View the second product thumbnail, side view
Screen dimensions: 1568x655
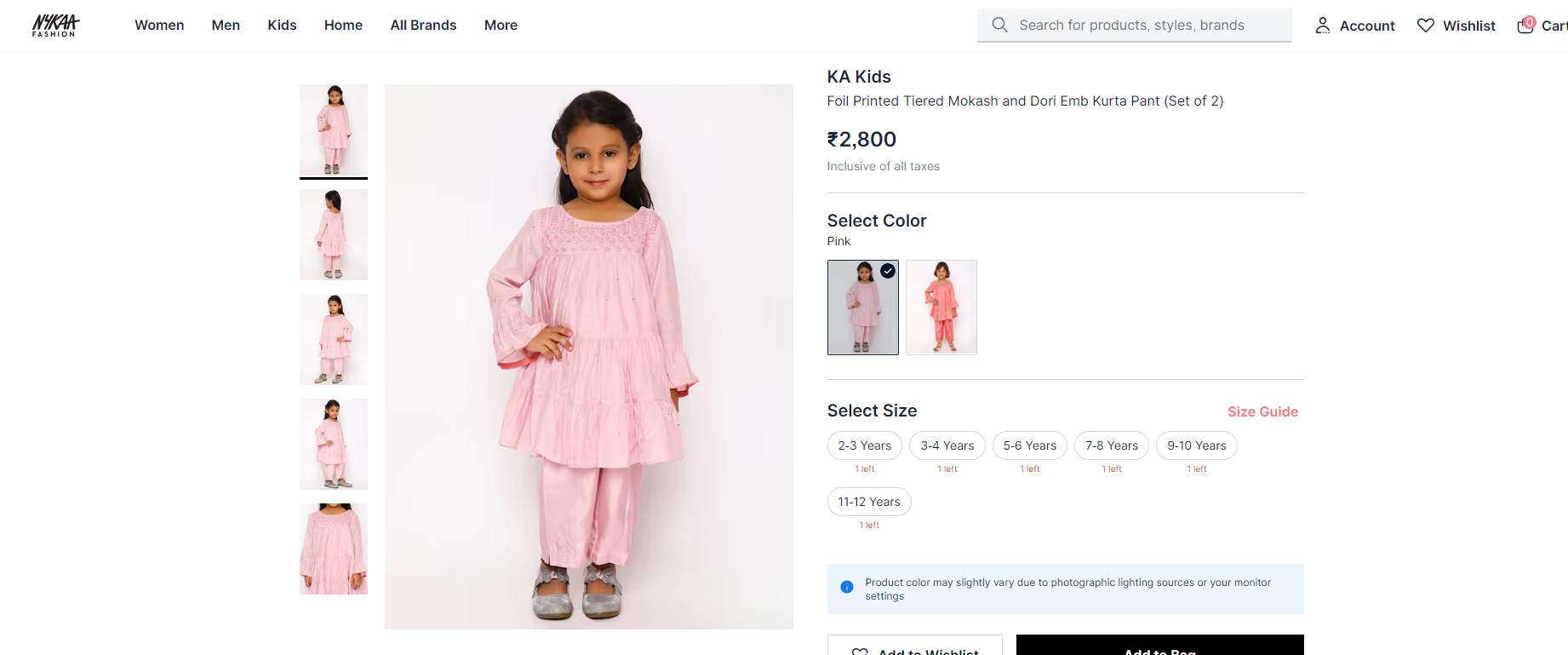pyautogui.click(x=334, y=235)
